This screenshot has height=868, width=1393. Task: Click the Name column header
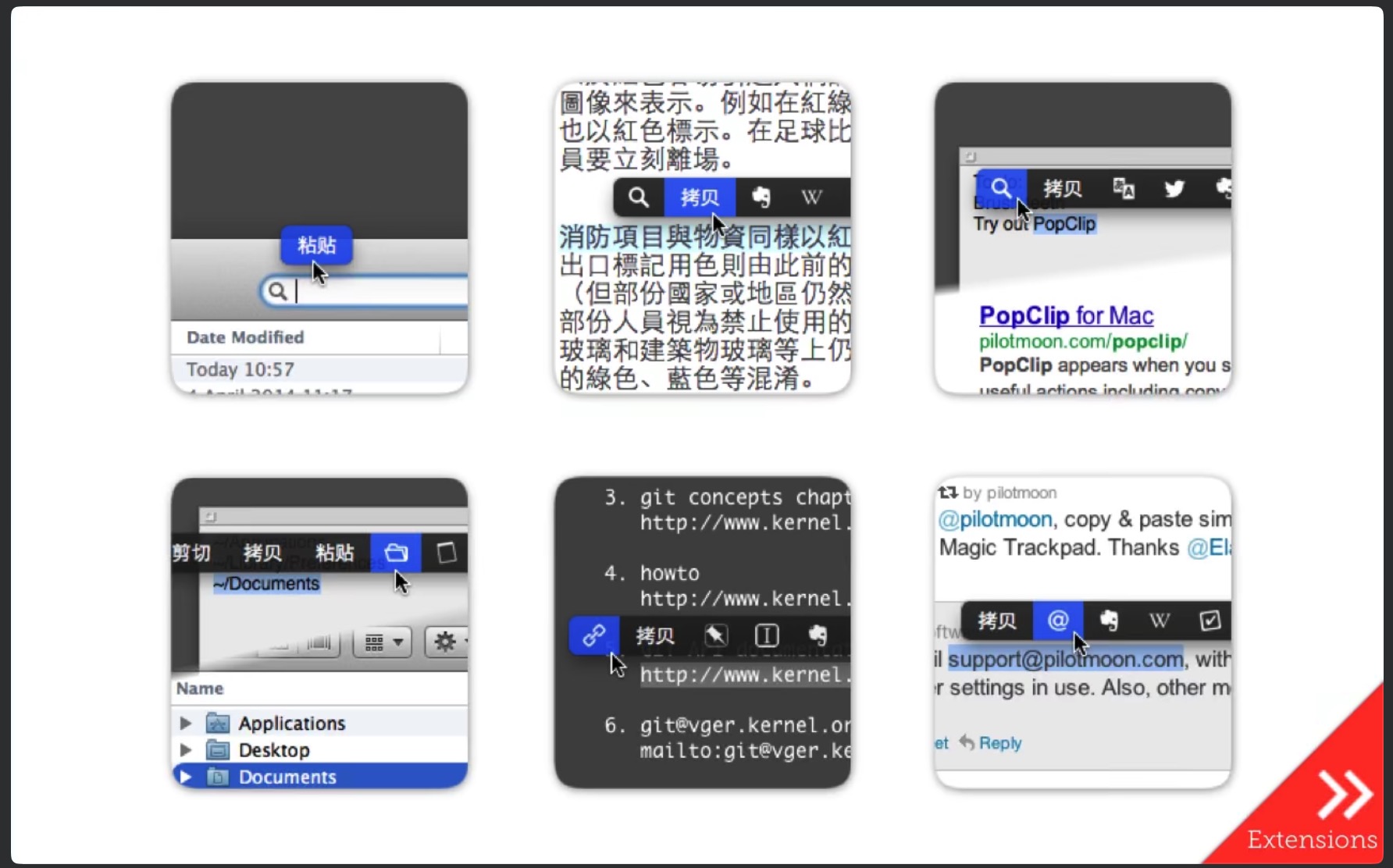200,688
